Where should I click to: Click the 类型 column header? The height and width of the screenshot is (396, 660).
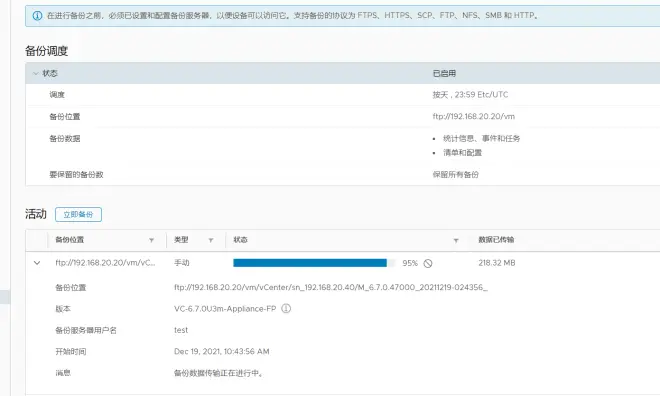pos(181,240)
